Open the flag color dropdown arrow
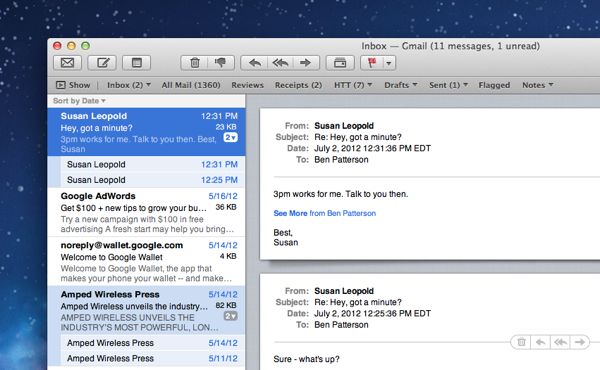This screenshot has height=370, width=600. (389, 63)
